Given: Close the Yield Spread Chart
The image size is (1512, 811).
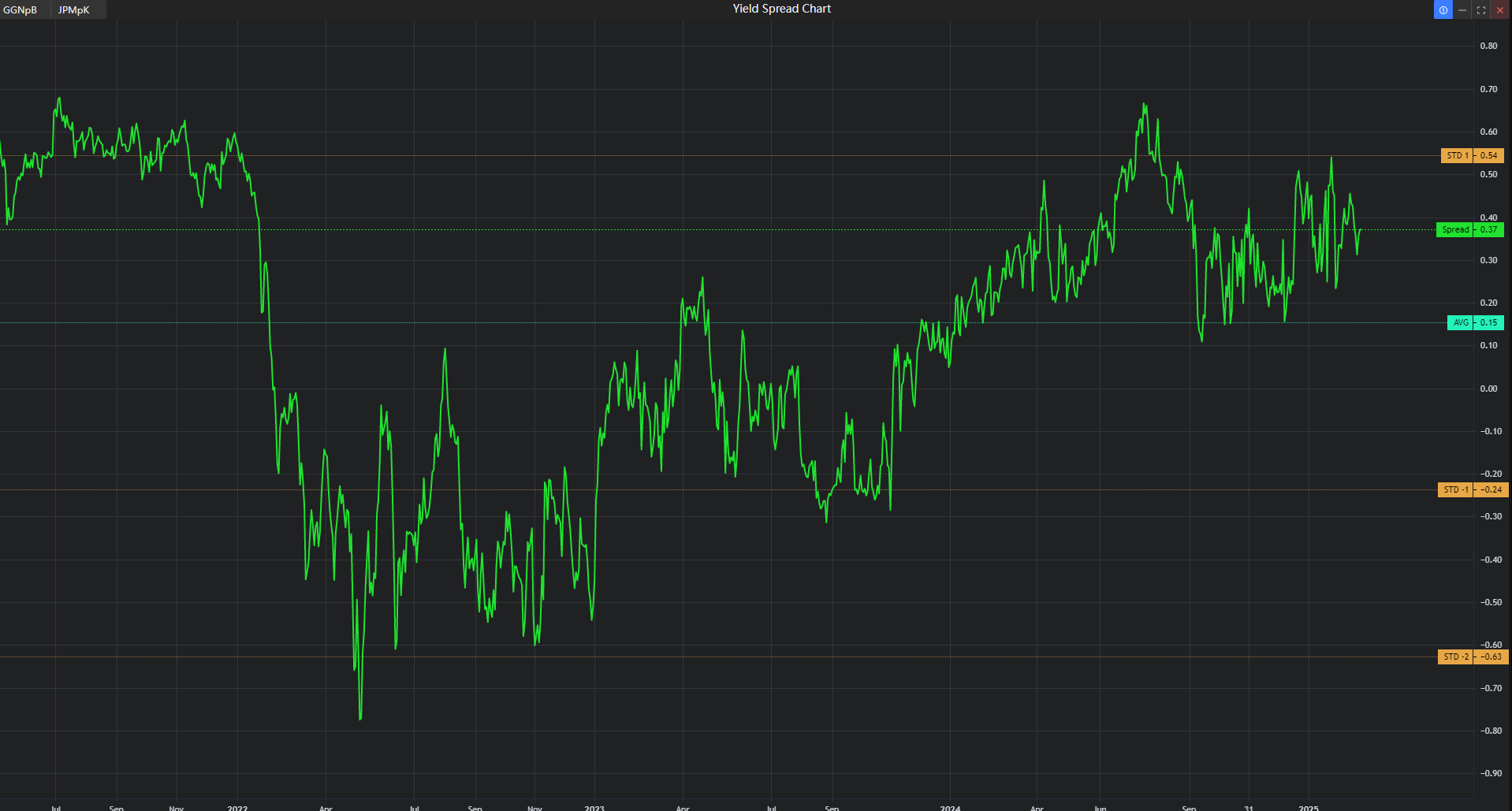Looking at the screenshot, I should (x=1499, y=10).
